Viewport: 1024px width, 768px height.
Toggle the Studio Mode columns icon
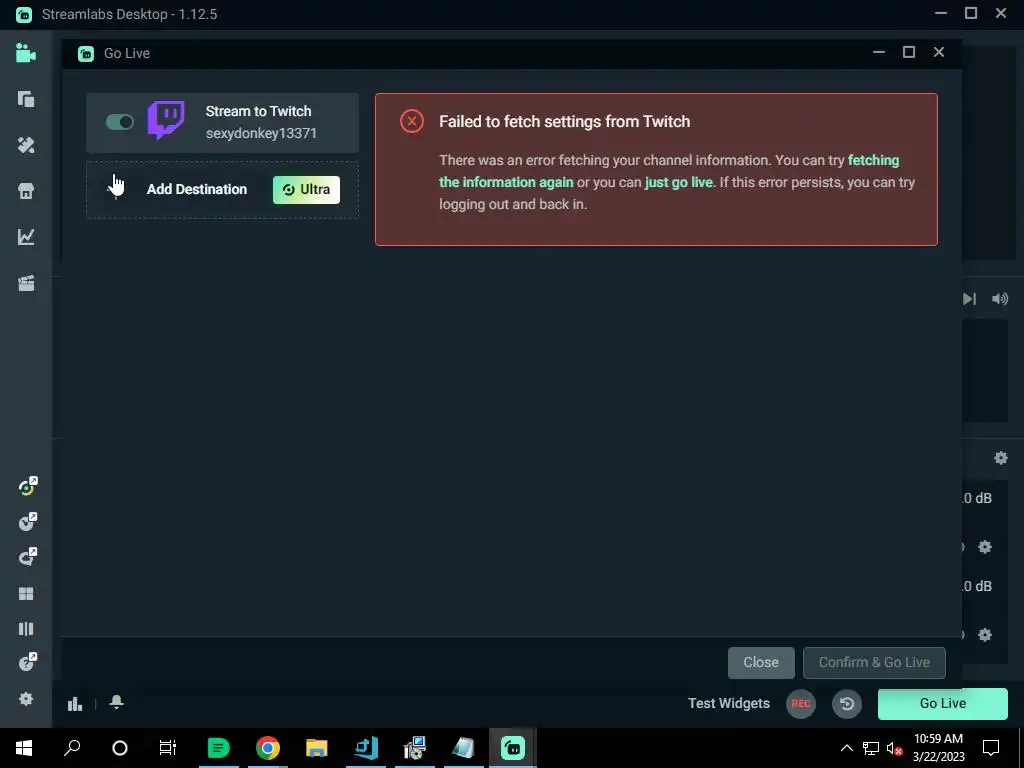pyautogui.click(x=26, y=629)
